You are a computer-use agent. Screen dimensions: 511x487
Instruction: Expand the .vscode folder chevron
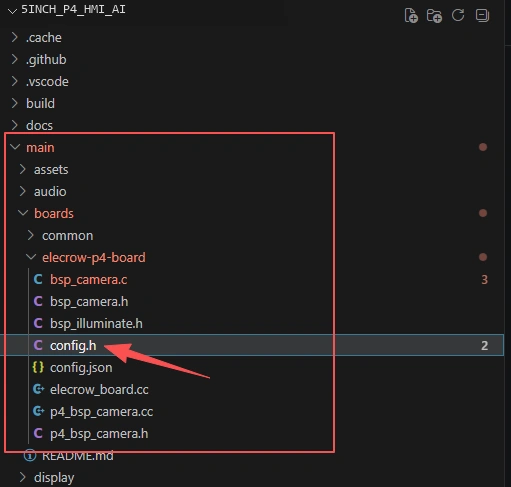[x=14, y=81]
